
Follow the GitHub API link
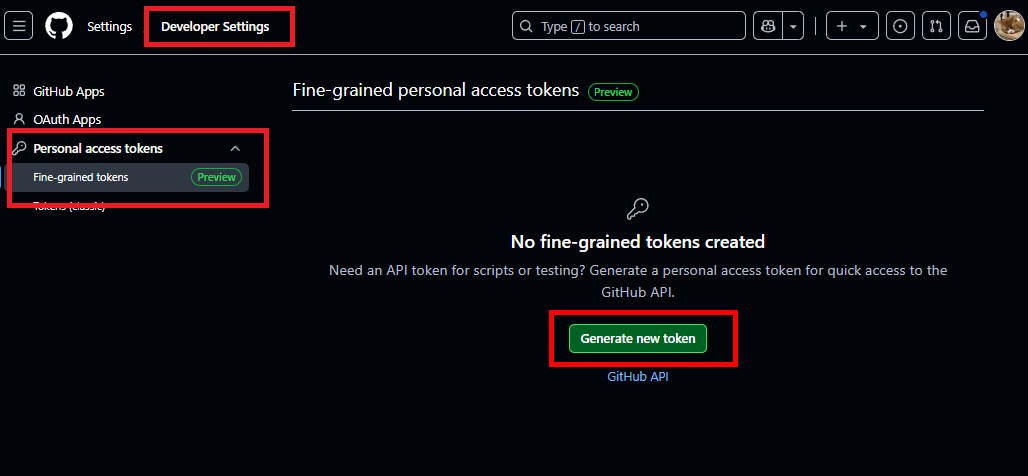pos(638,377)
